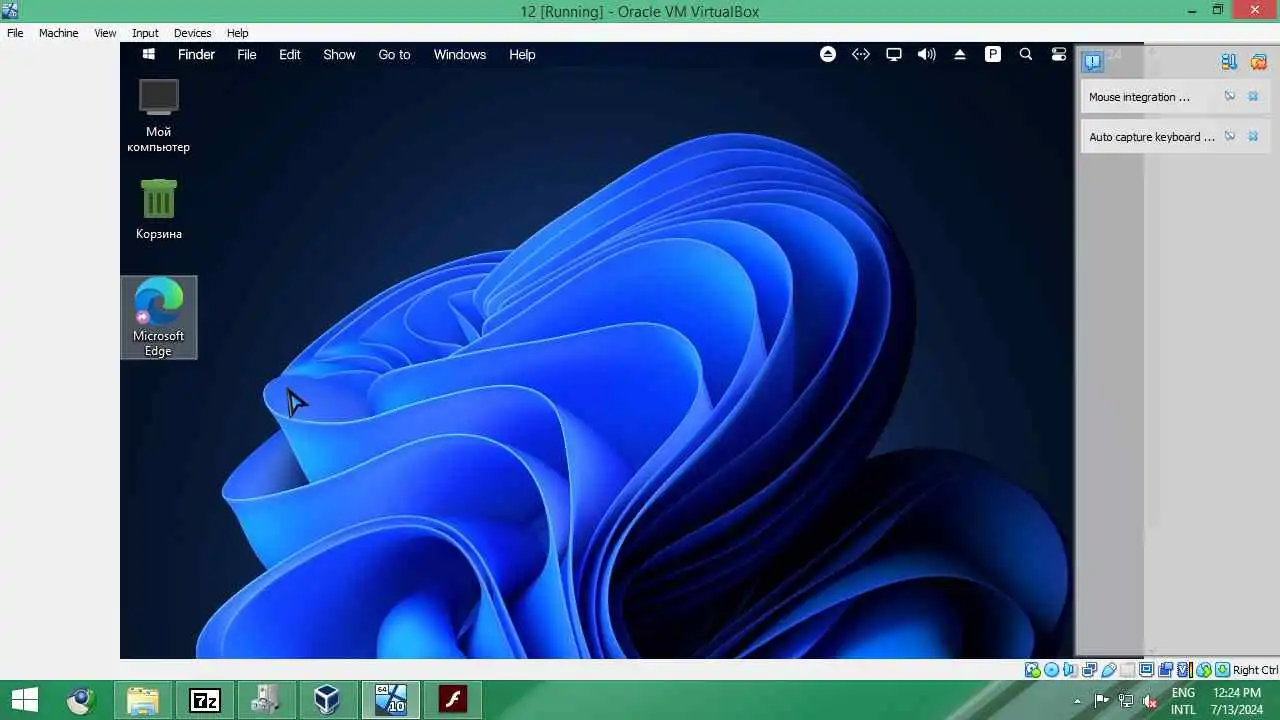Open the guest Help menu beside Windows

tap(522, 54)
